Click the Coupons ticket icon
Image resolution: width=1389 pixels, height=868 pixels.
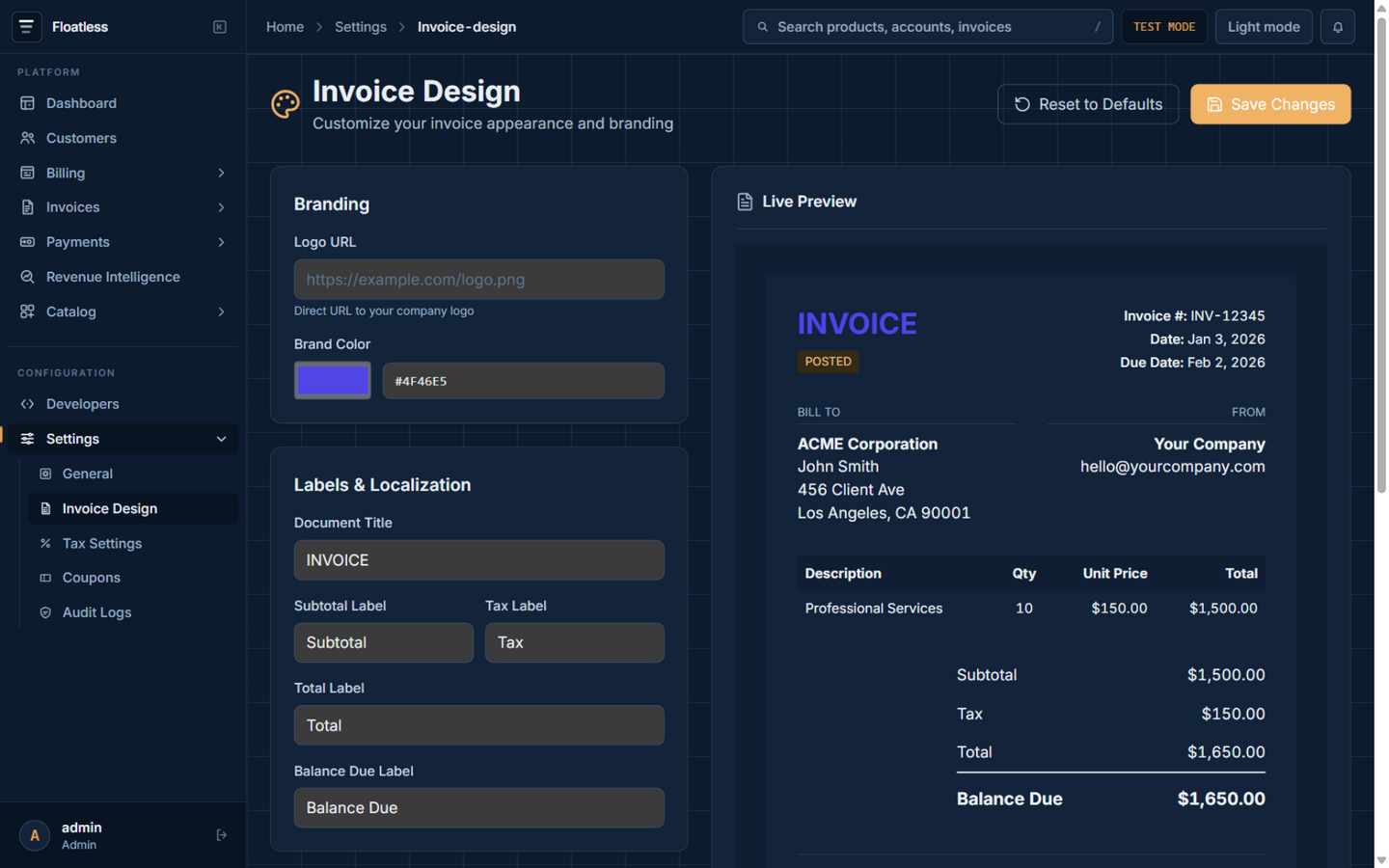[x=45, y=578]
